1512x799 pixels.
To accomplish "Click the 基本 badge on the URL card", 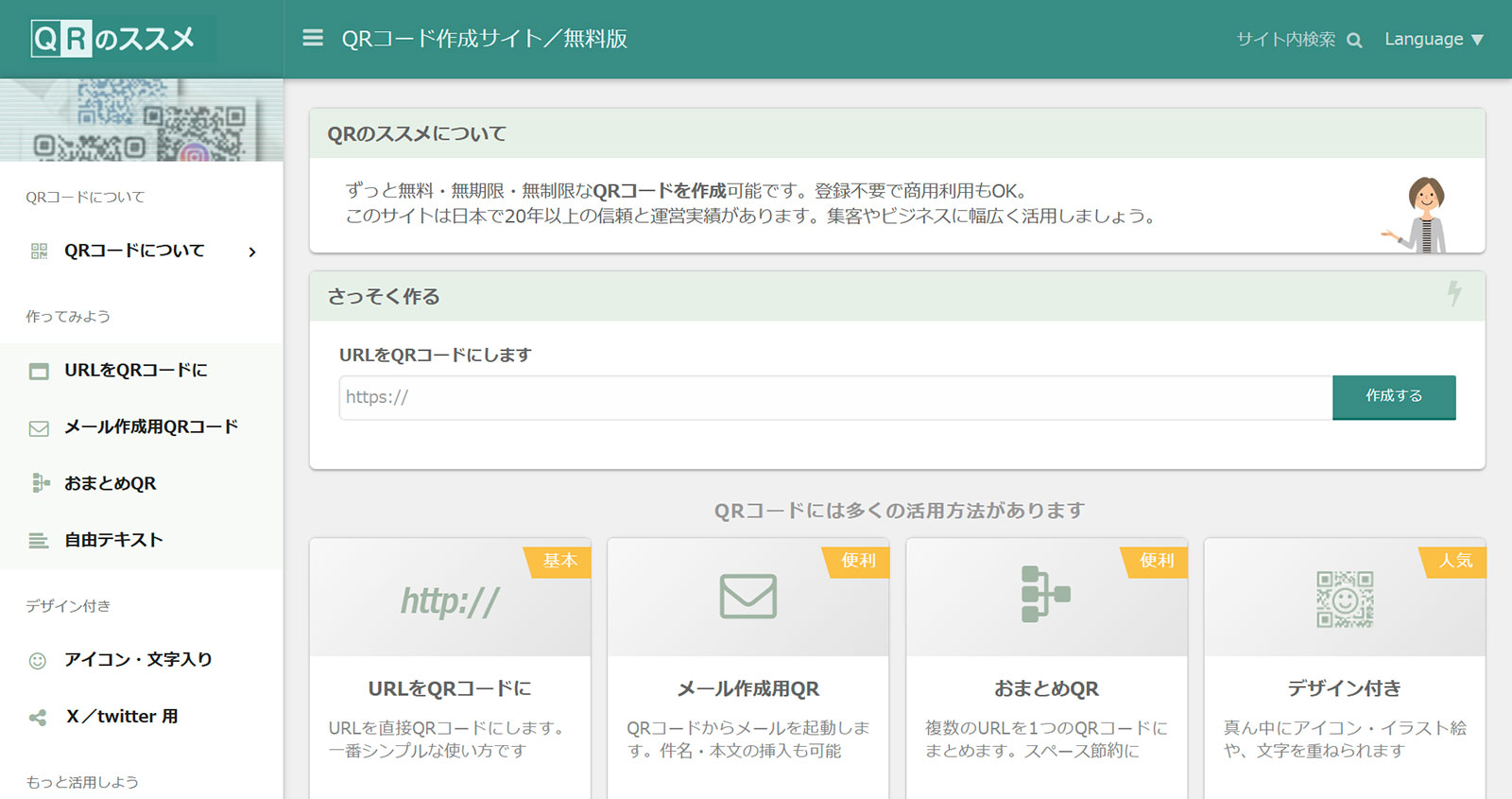I will (559, 561).
